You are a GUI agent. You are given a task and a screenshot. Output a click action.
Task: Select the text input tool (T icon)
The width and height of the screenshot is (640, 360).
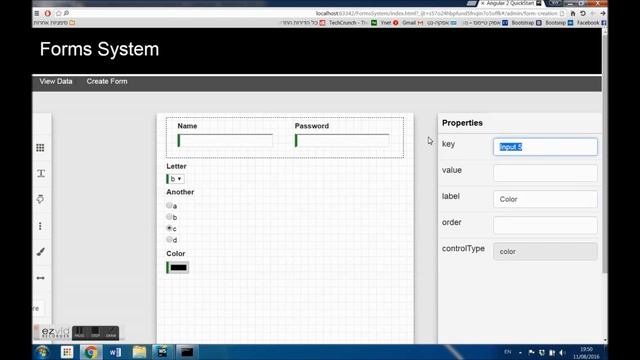(x=41, y=173)
